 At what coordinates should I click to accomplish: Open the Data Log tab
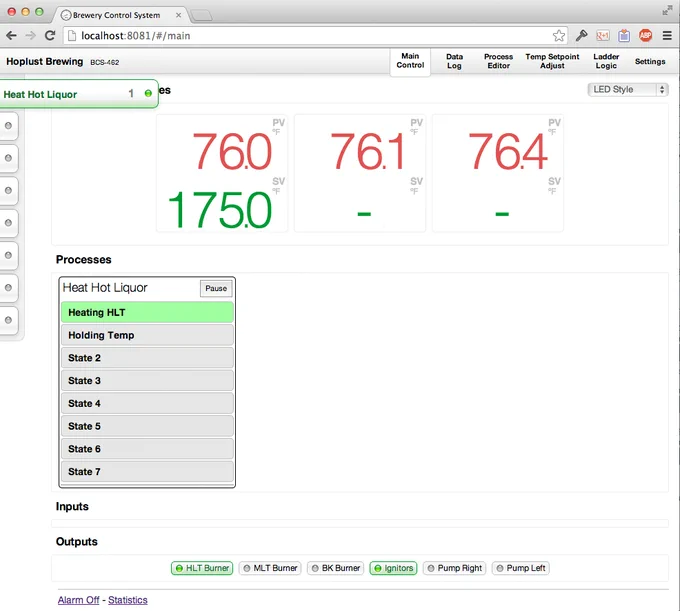click(454, 61)
